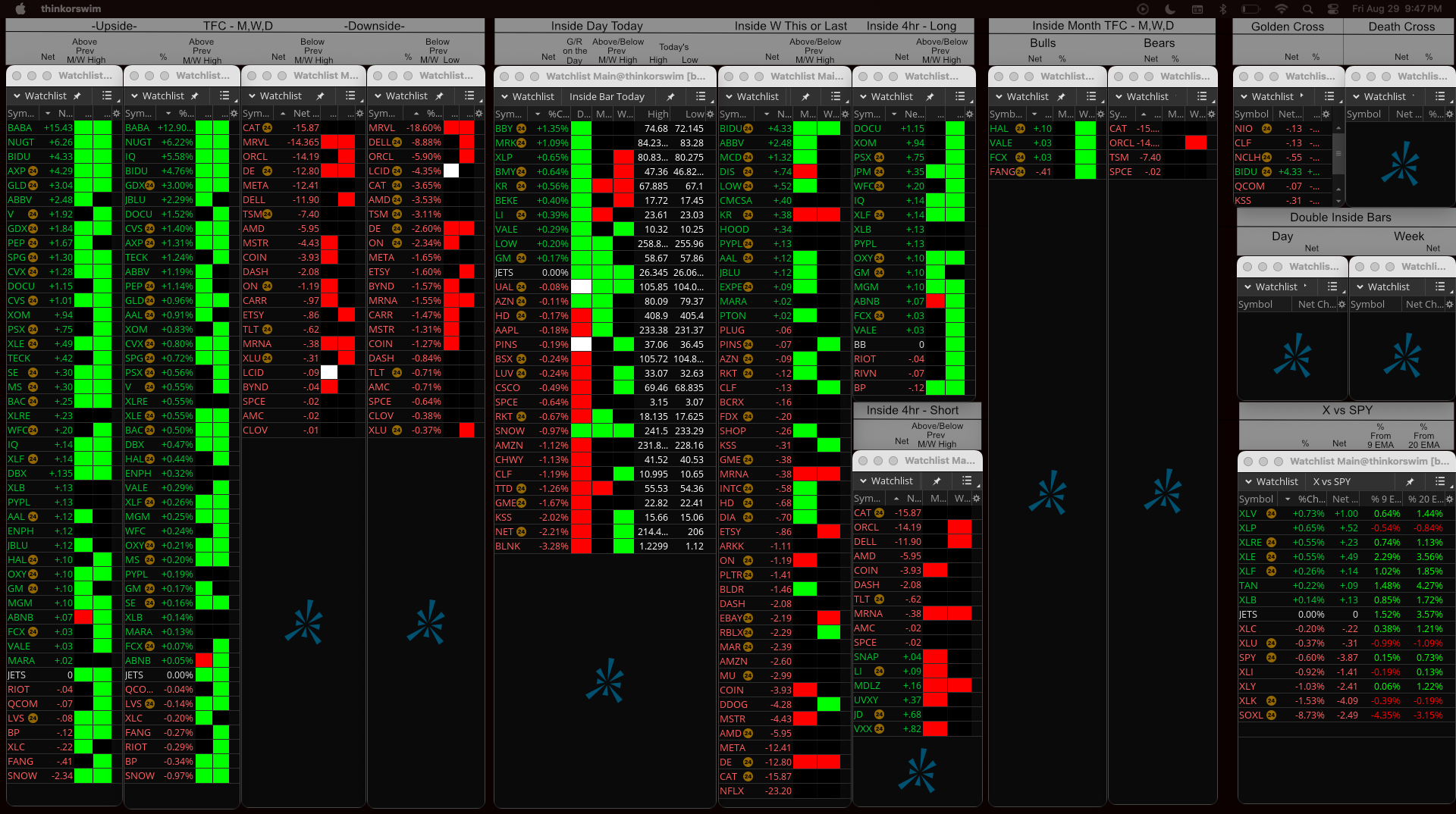Toggle pin in MRVL -18.60% watchlist

(439, 96)
